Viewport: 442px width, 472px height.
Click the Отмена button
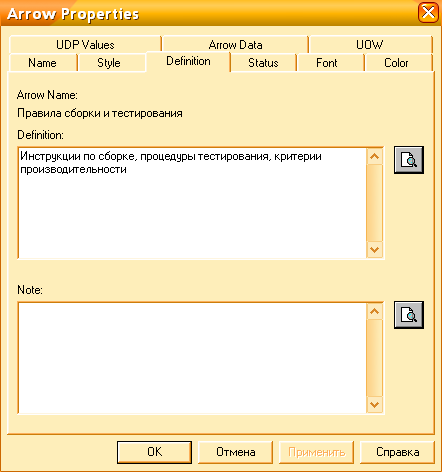235,452
